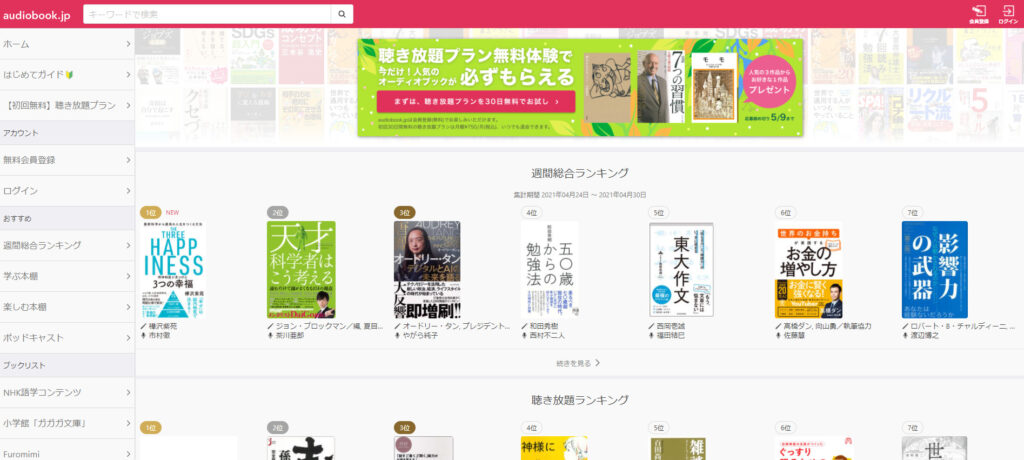Open 無料会員登録 in the sidebar
Viewport: 1024px width, 460px height.
[67, 160]
